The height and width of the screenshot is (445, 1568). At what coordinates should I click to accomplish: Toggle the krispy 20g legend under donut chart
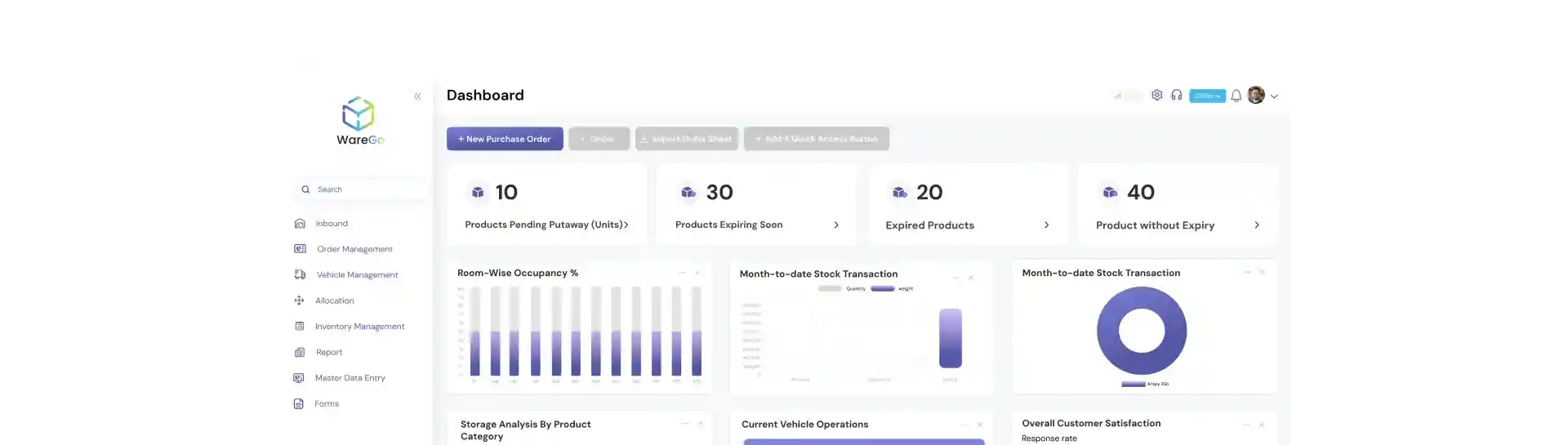click(x=1145, y=384)
